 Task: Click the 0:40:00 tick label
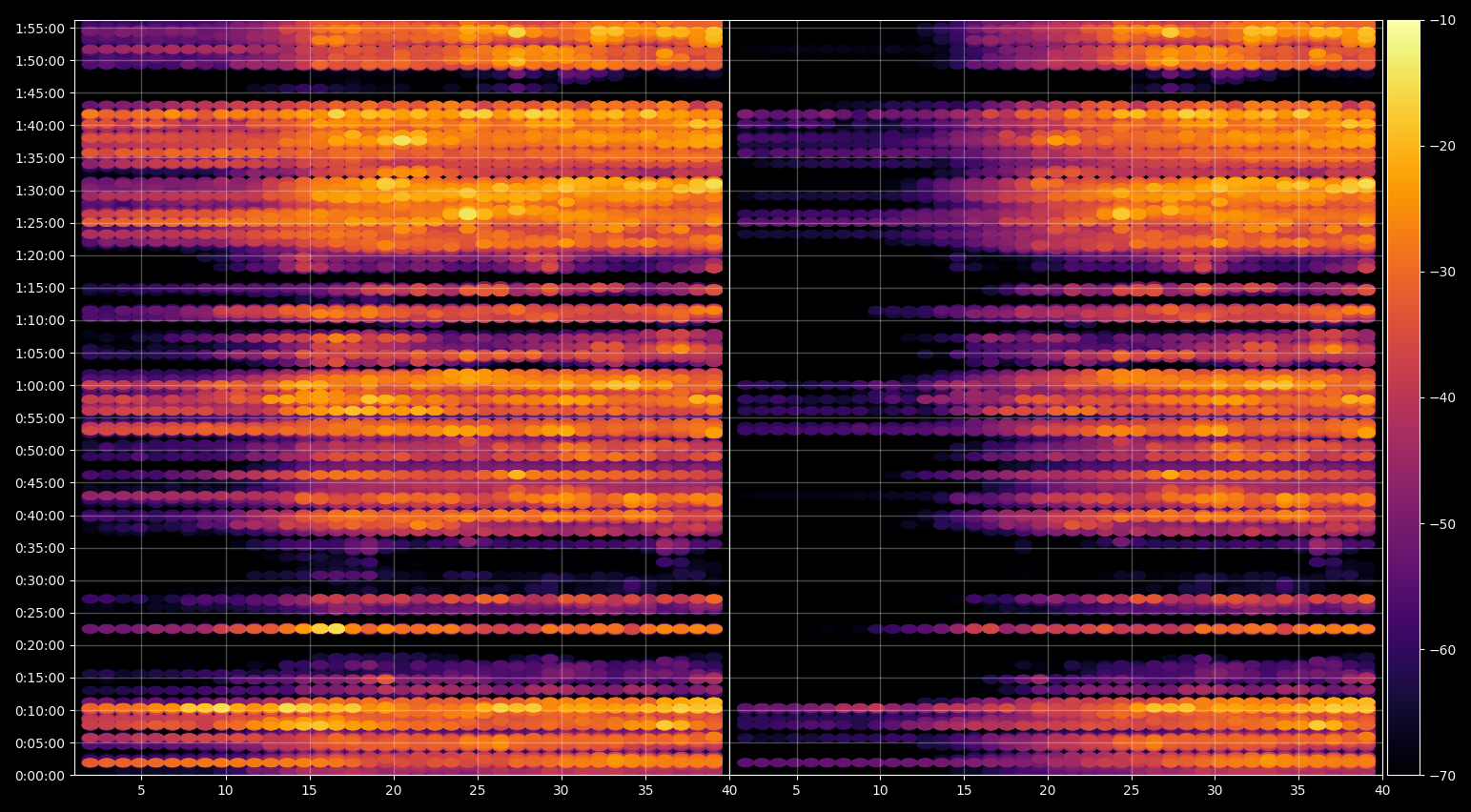[40, 516]
